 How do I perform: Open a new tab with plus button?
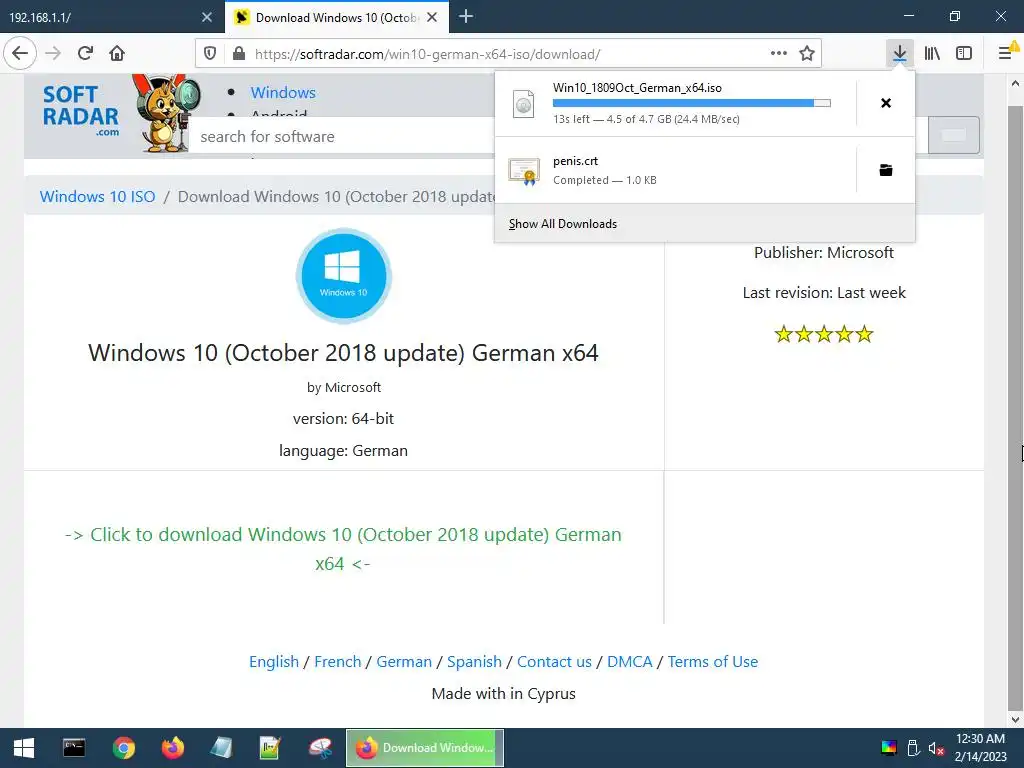pyautogui.click(x=466, y=16)
